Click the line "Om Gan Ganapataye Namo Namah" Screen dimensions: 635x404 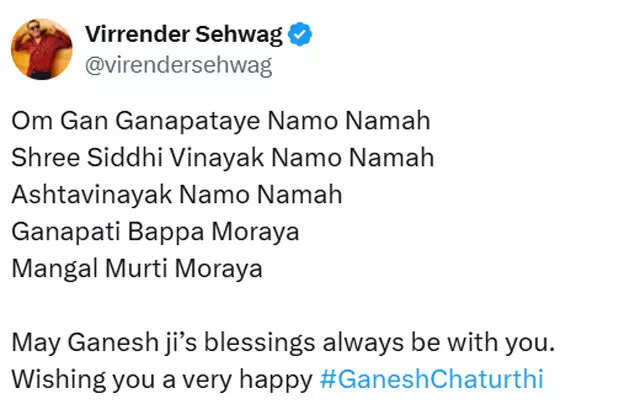[220, 121]
